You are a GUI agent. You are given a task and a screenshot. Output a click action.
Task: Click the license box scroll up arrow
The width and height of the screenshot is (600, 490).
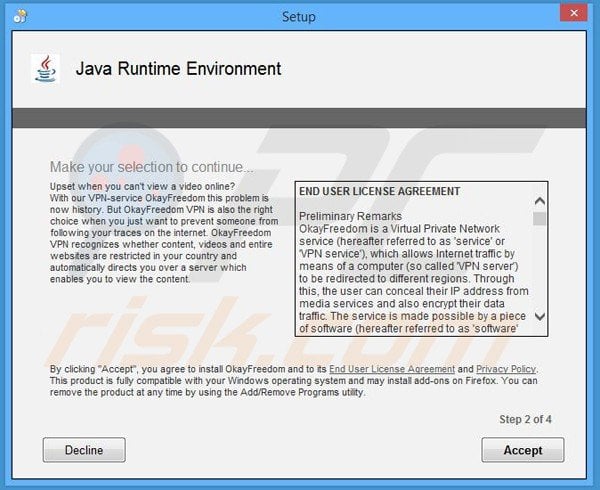click(x=540, y=201)
